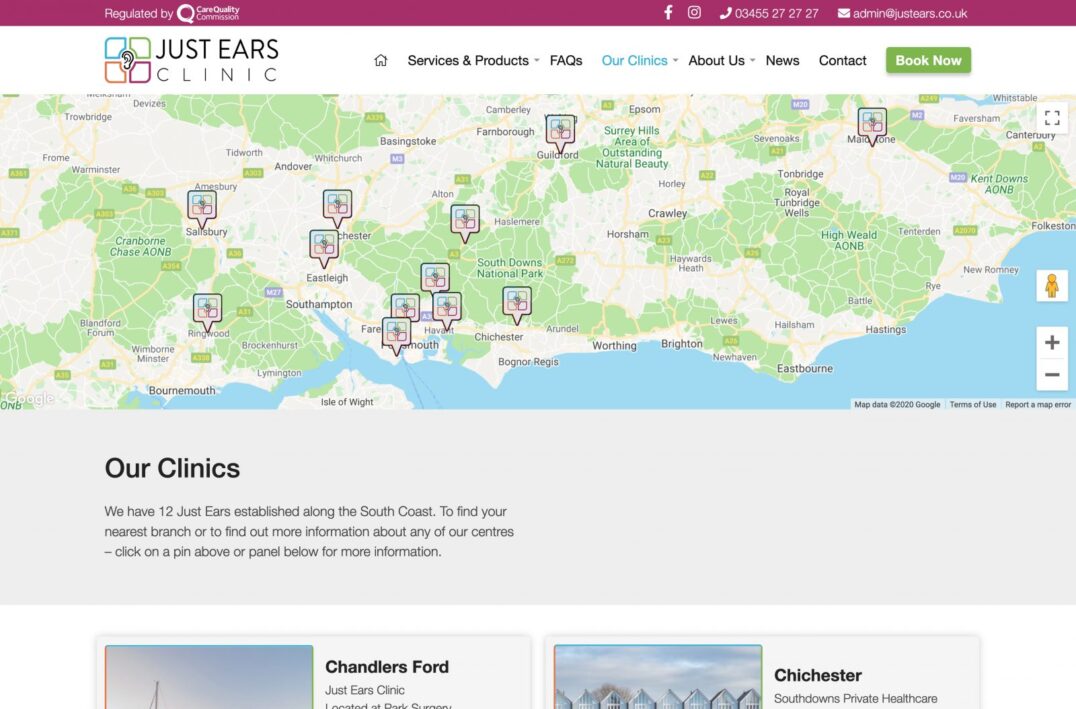
Task: Select the clinic pin near Salisbury
Action: pos(202,207)
